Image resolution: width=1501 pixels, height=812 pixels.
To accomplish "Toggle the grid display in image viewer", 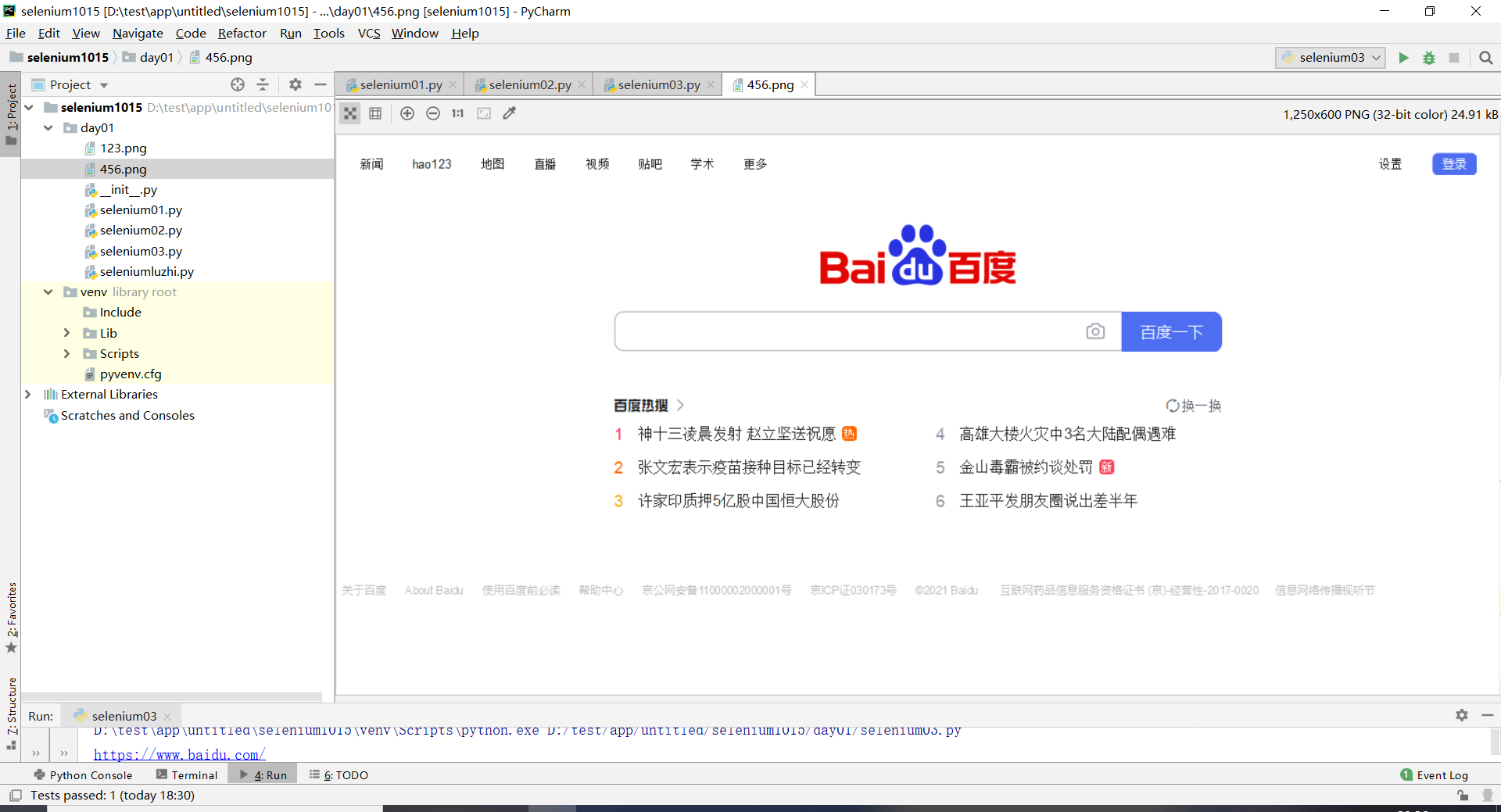I will 375,113.
